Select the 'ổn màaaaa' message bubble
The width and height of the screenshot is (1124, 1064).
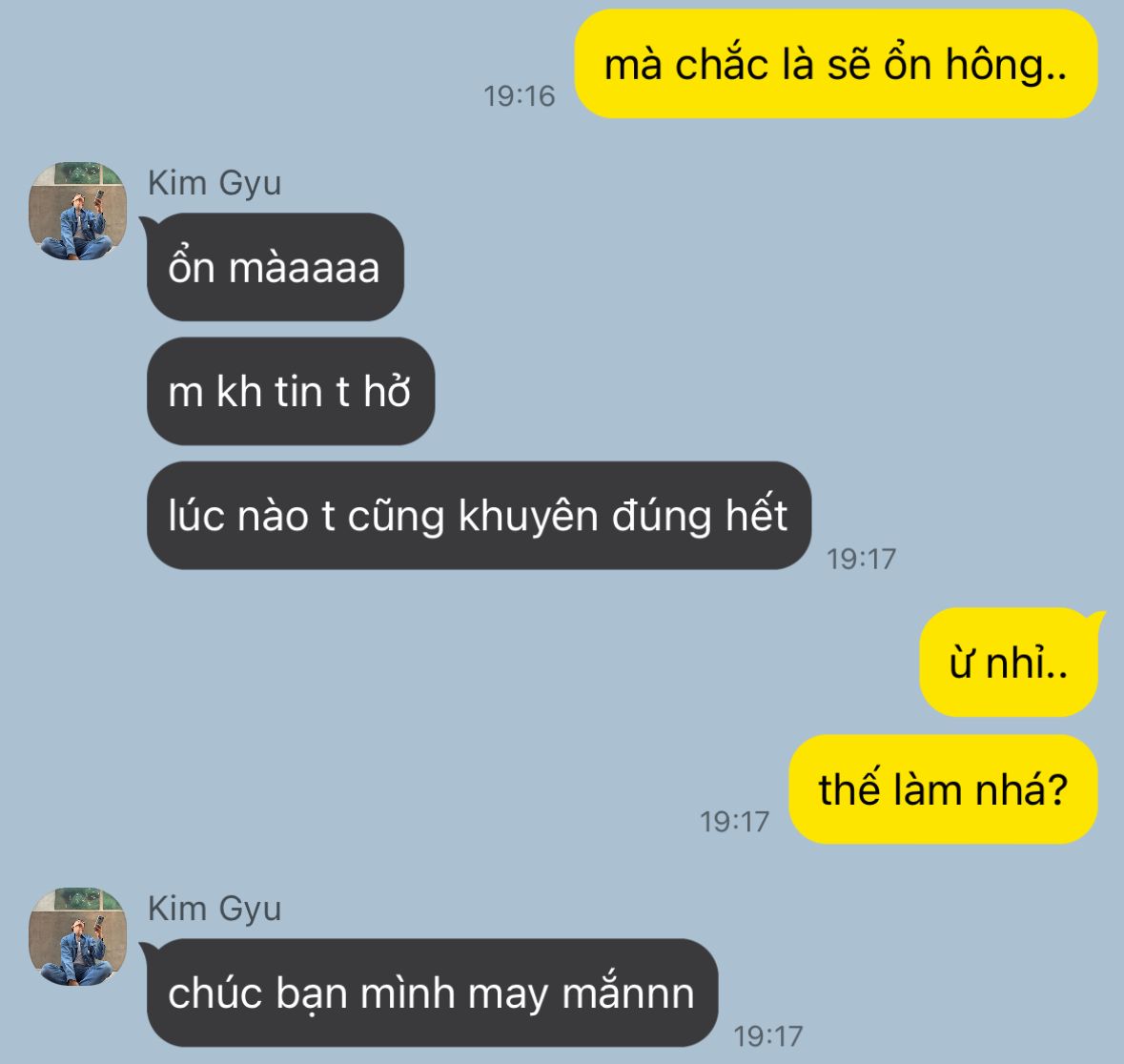[276, 267]
